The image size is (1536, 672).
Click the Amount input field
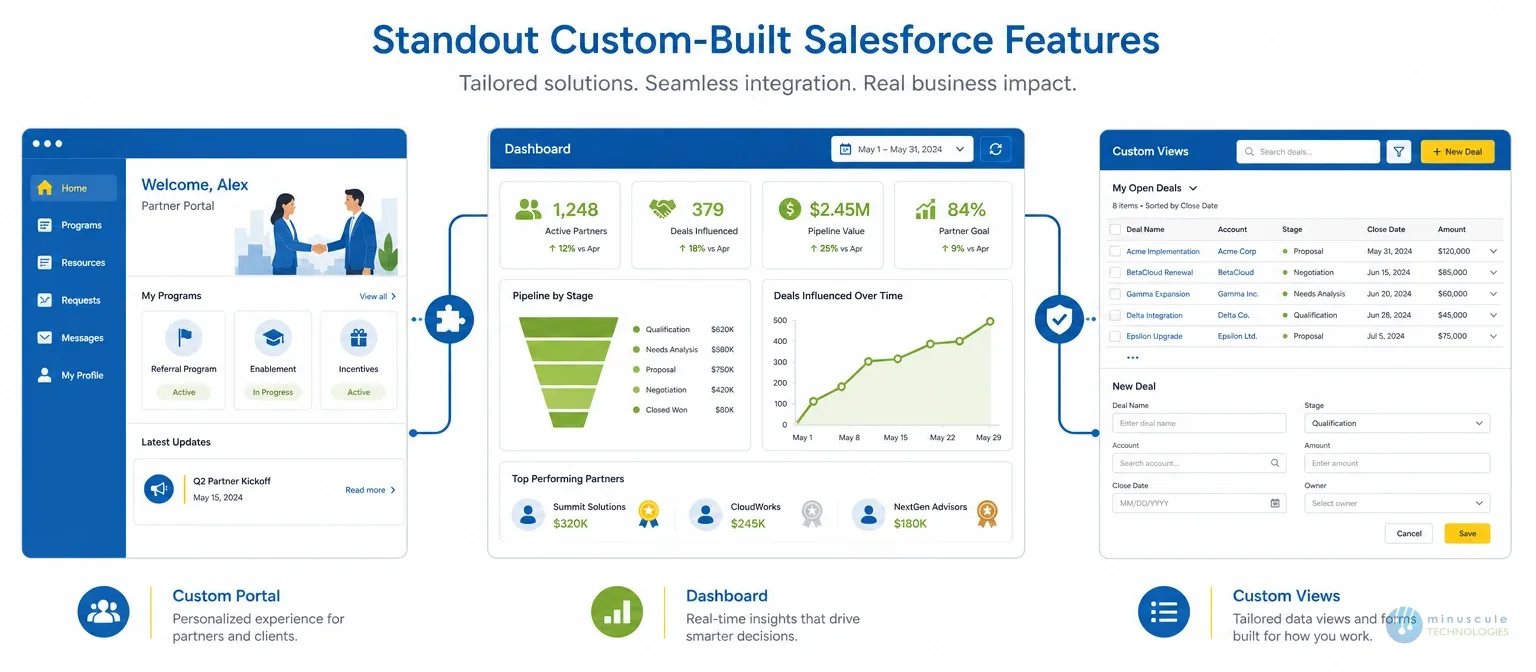pos(1397,463)
